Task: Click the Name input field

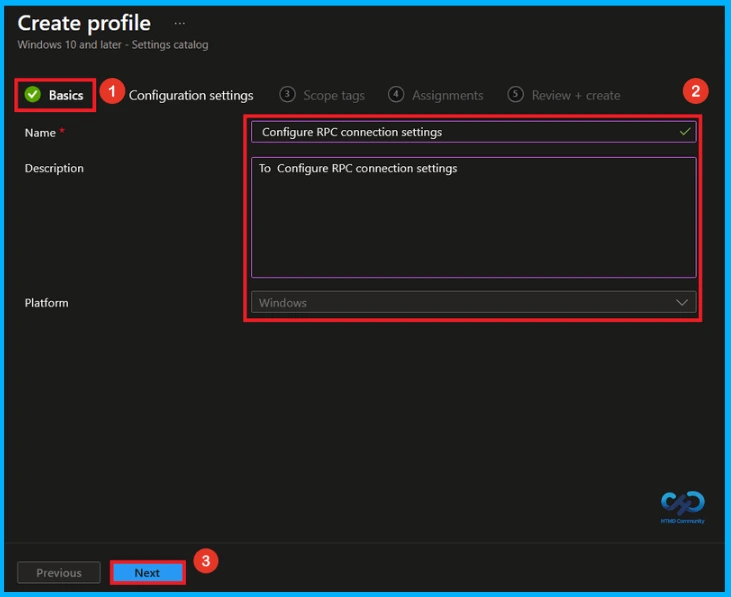Action: [474, 132]
